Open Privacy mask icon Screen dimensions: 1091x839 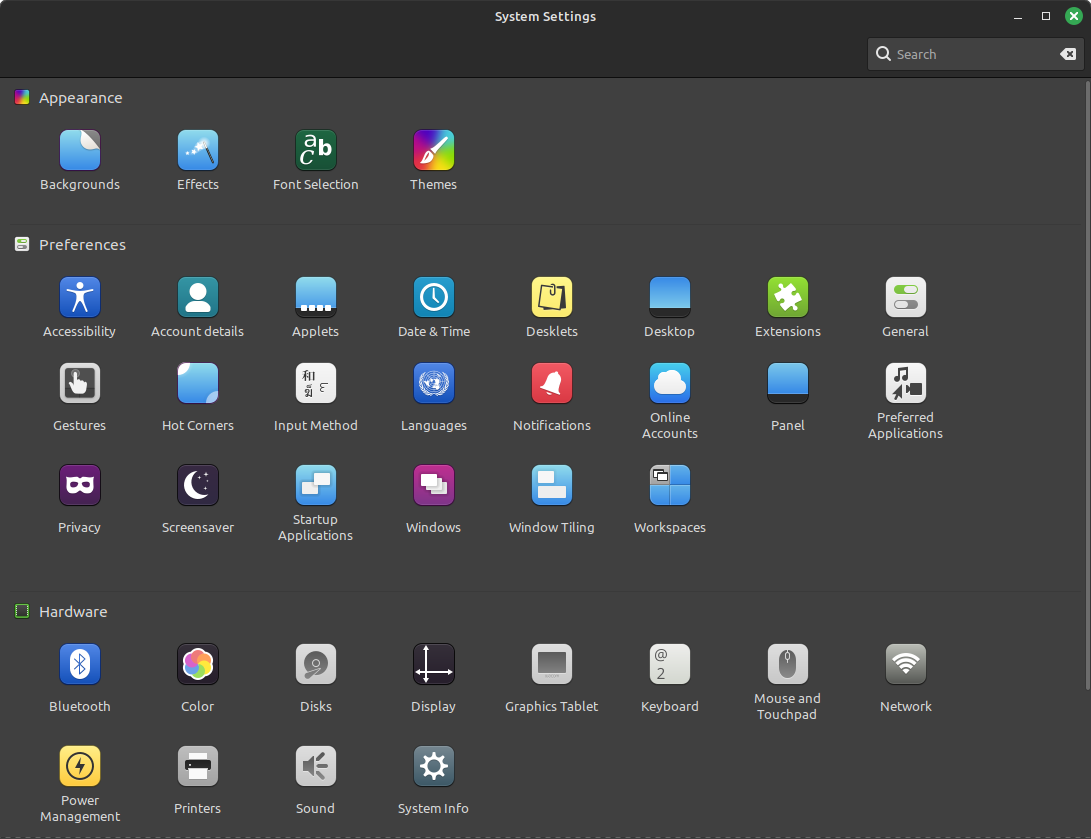coord(80,485)
